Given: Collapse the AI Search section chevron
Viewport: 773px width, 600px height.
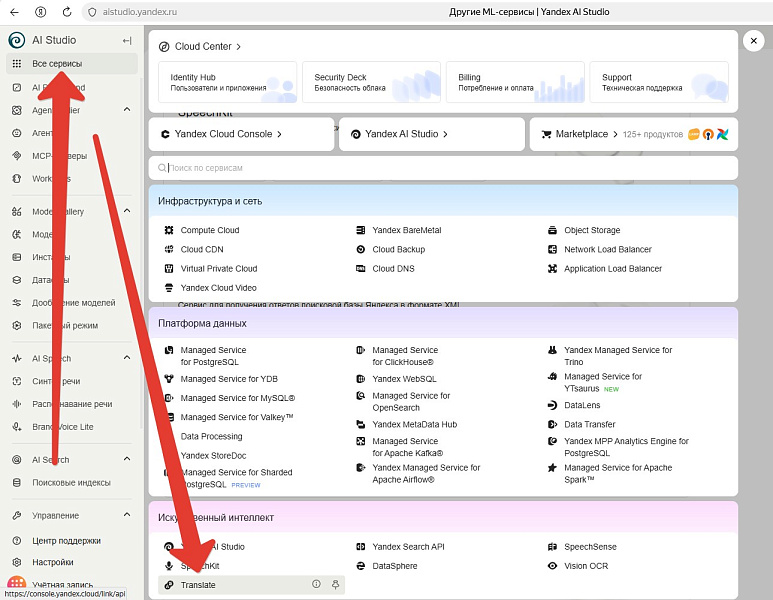Looking at the screenshot, I should pyautogui.click(x=127, y=459).
